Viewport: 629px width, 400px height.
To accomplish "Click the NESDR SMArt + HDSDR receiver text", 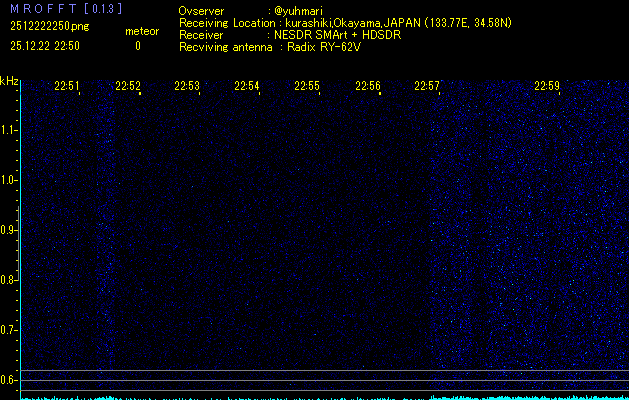I will (328, 34).
